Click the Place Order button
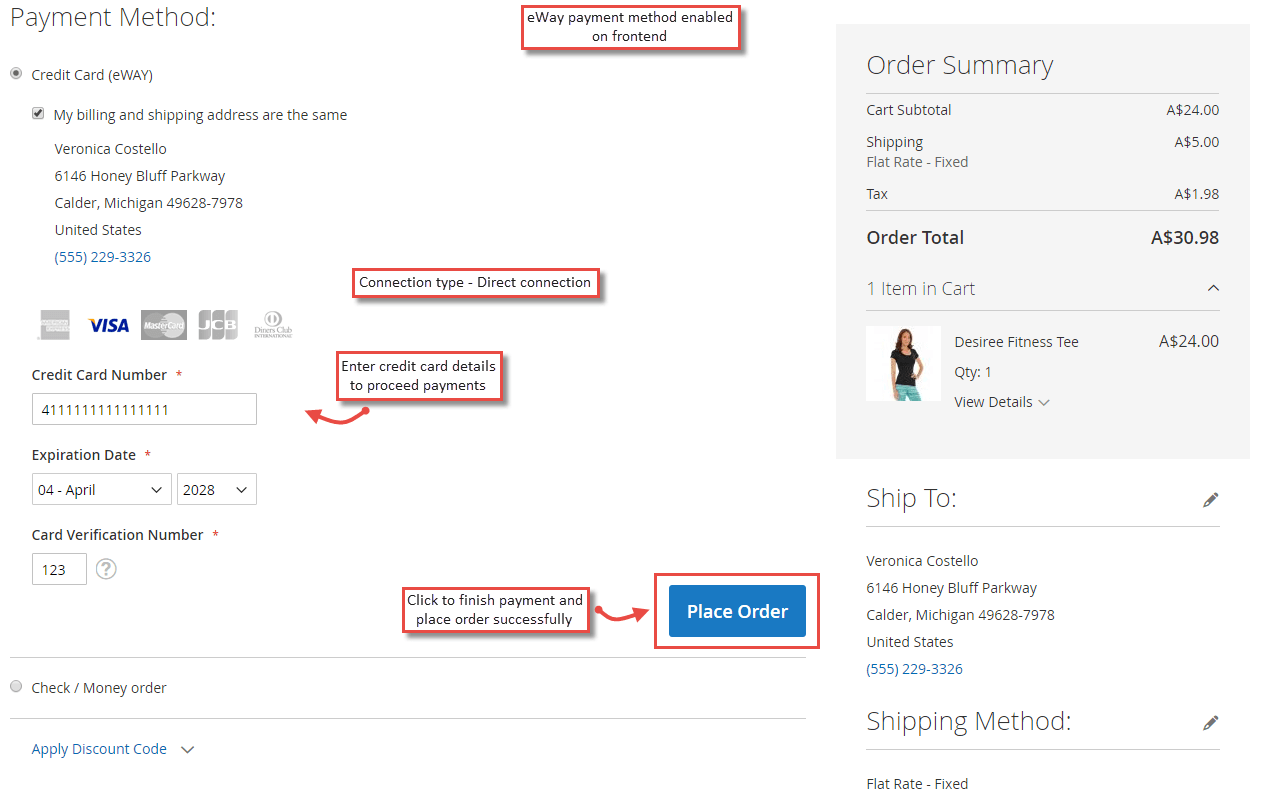This screenshot has width=1262, height=797. [x=737, y=610]
